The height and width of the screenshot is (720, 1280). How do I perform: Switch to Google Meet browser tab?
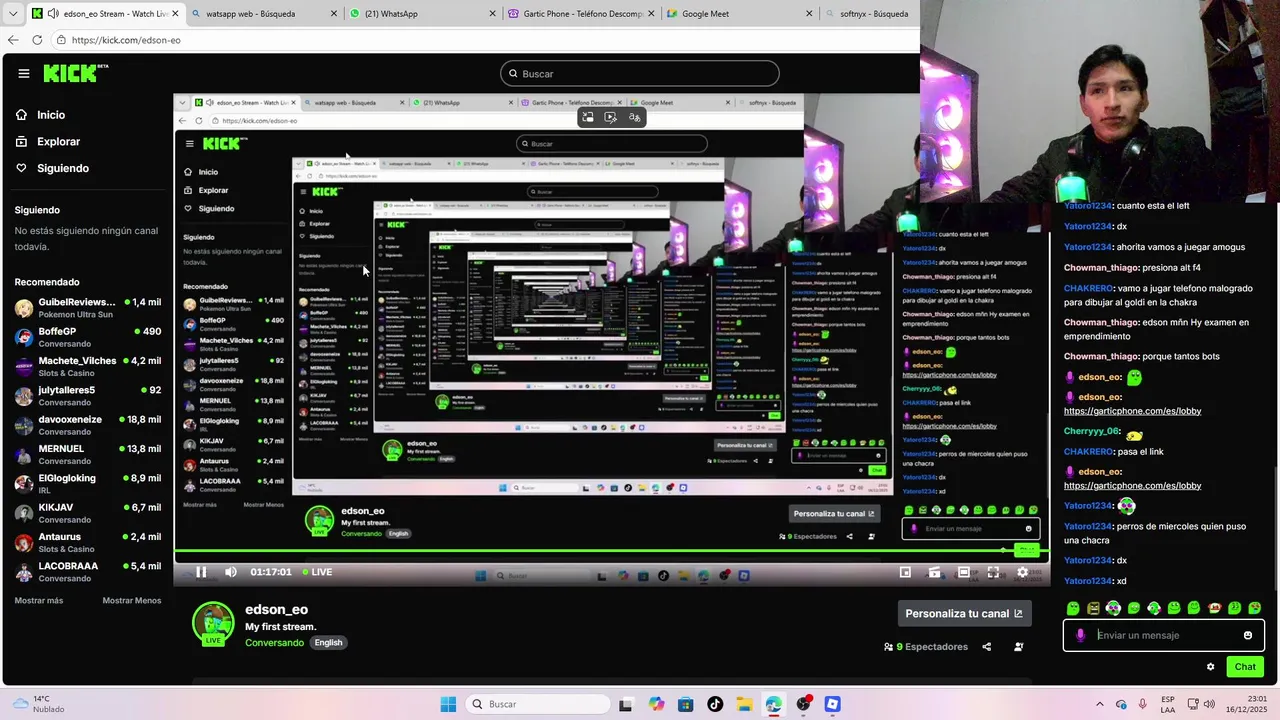tap(740, 14)
